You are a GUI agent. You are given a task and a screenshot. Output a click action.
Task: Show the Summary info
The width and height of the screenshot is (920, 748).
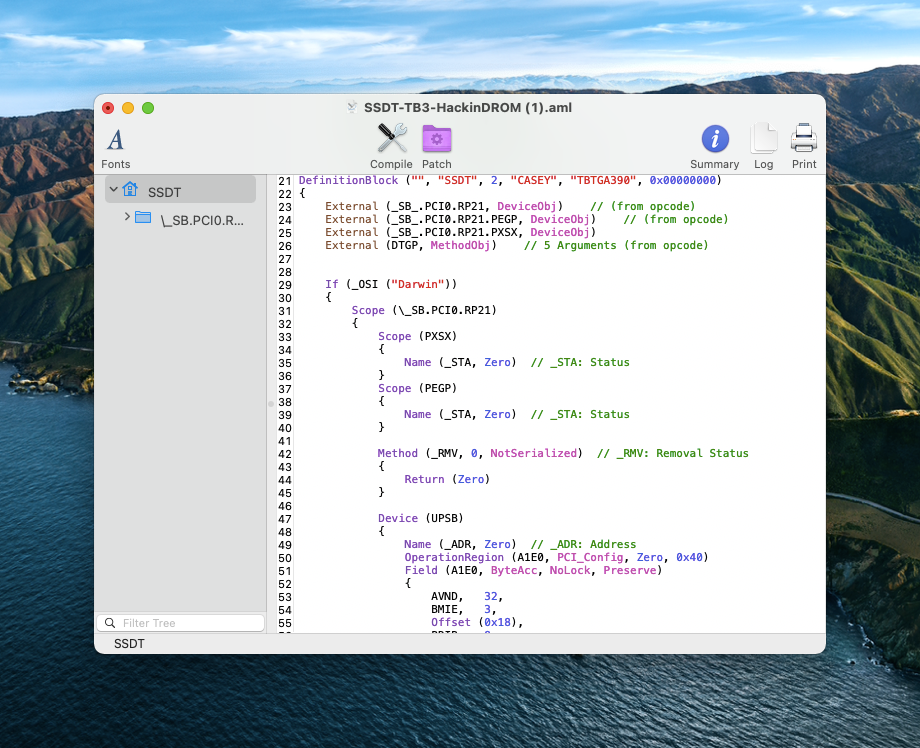714,139
